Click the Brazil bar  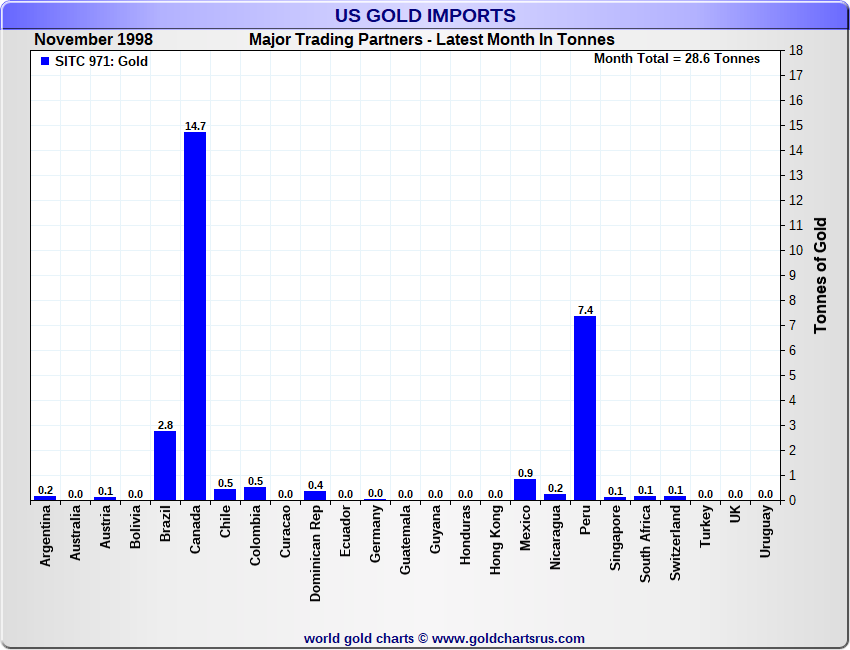click(x=165, y=465)
